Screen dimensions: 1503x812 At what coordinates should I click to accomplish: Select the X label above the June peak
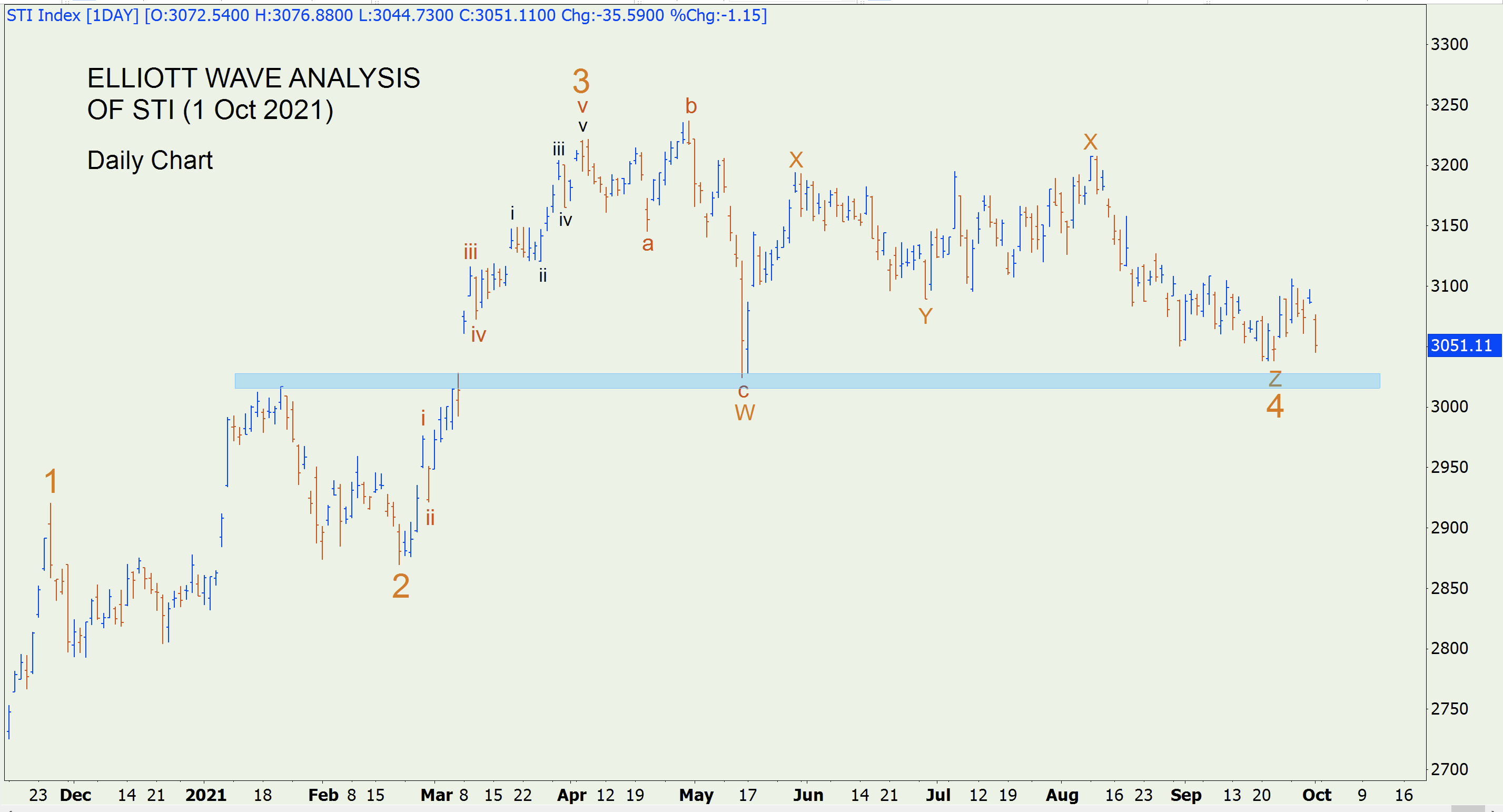(x=796, y=160)
